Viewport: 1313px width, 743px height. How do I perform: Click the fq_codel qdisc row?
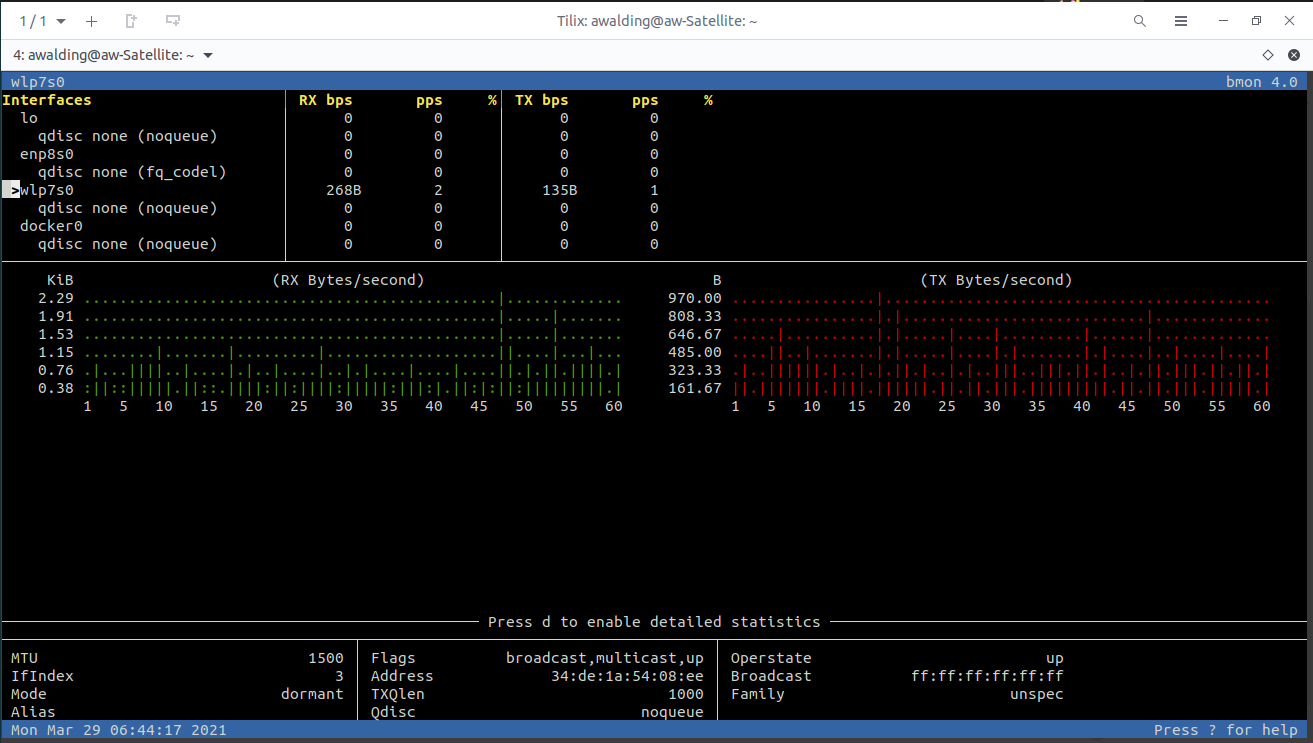(x=131, y=172)
